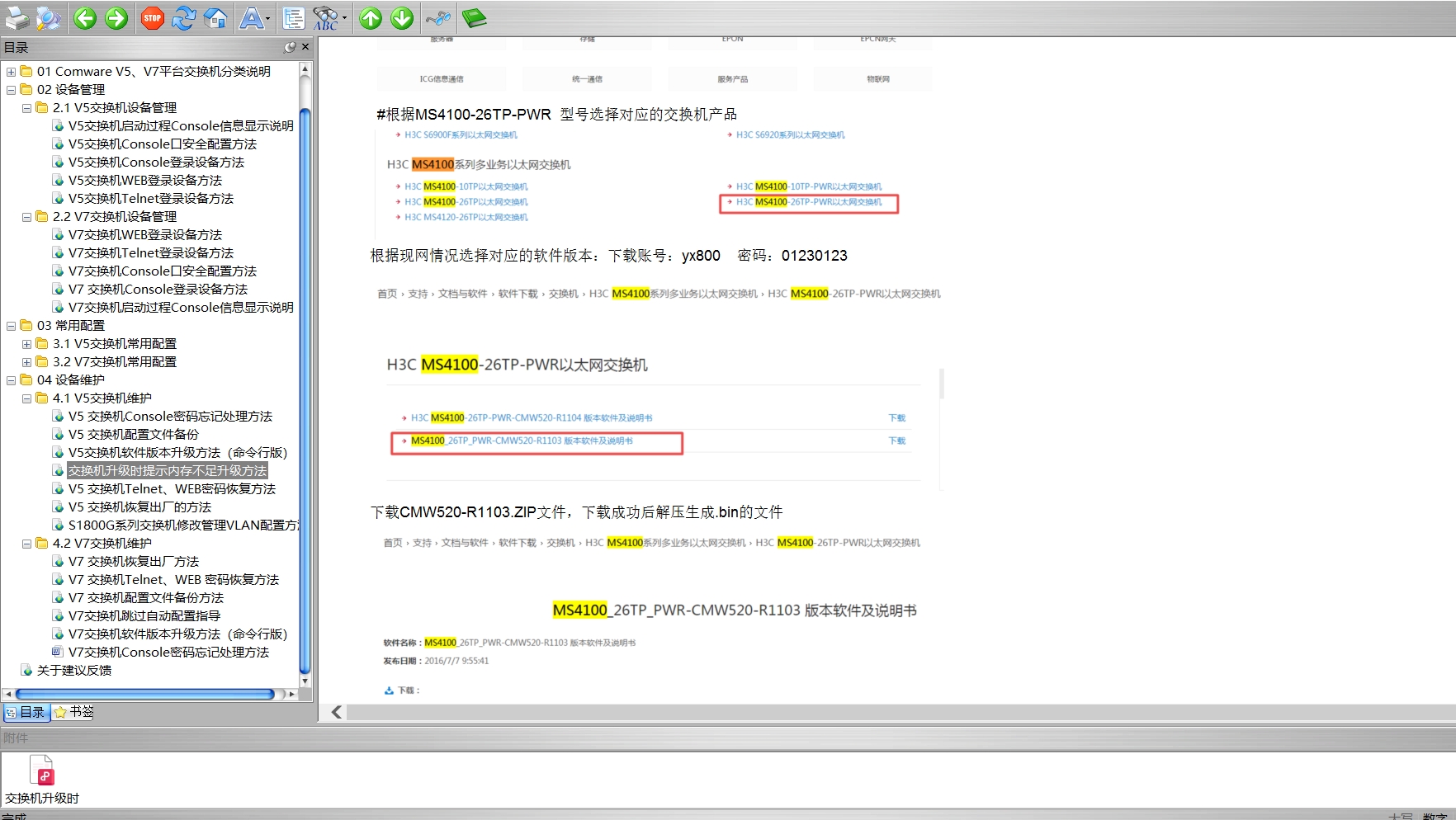Open V7 交换机Console登录设备方法 topic
This screenshot has height=820, width=1456.
[158, 290]
